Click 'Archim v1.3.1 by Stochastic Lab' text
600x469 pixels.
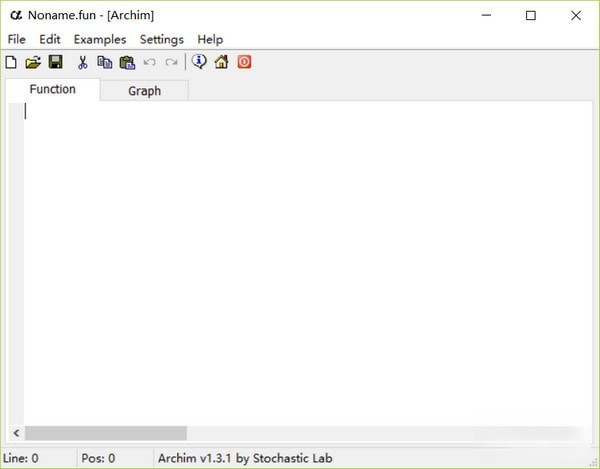click(245, 458)
